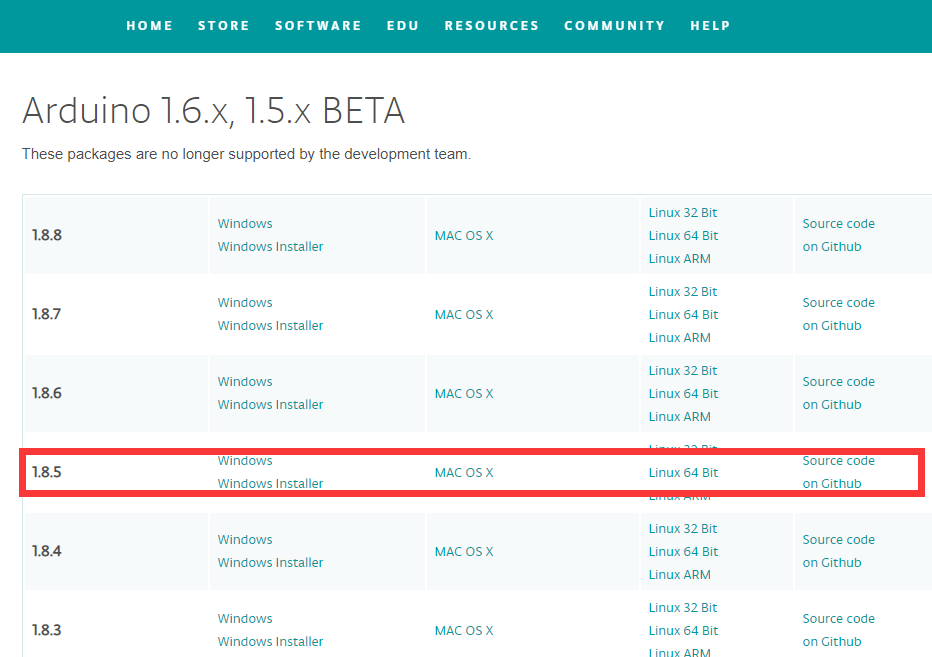Choose Linux 64 Bit for version 1.8.7

683,315
